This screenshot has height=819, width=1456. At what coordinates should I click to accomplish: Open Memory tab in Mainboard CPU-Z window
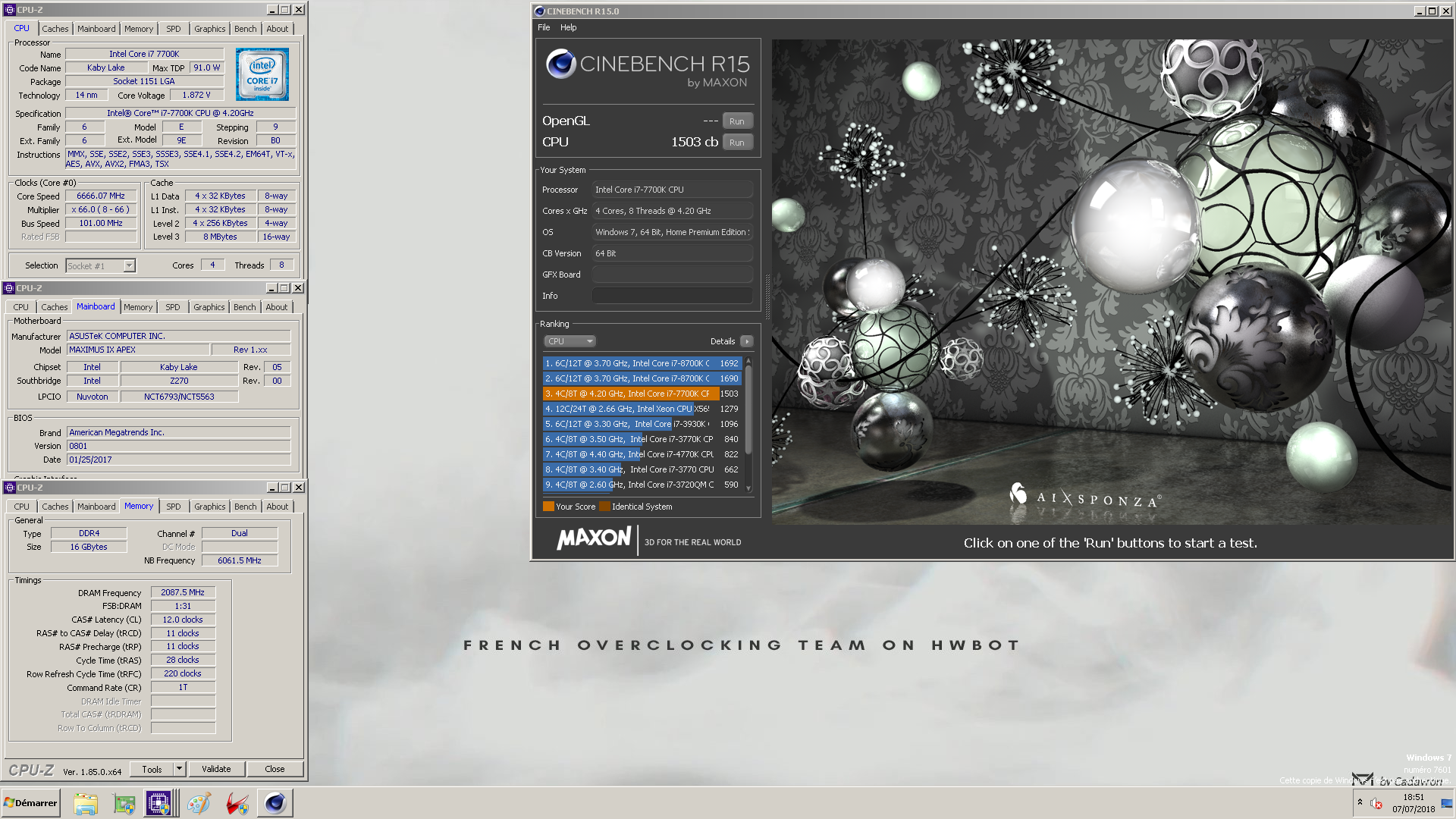coord(138,307)
